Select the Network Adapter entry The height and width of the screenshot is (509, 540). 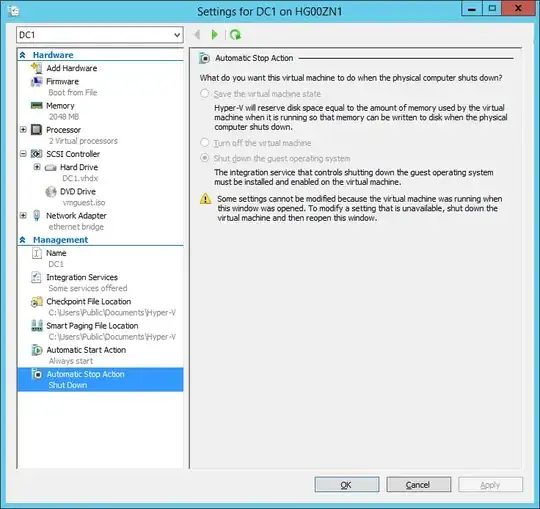tap(76, 216)
